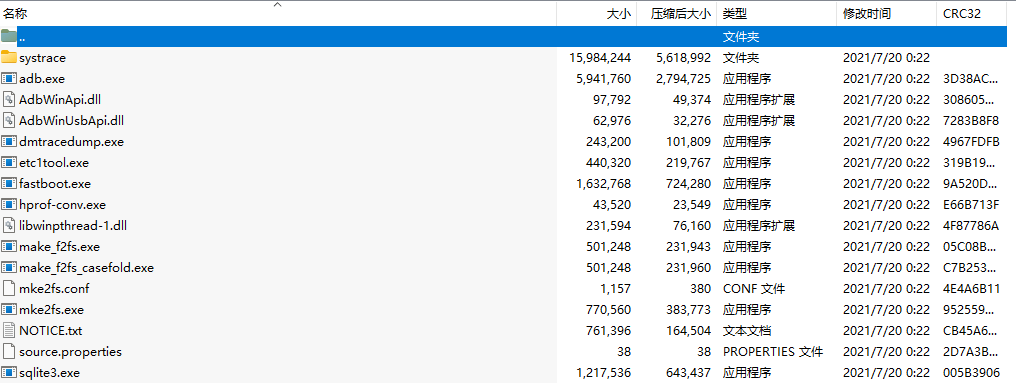The height and width of the screenshot is (383, 1016).
Task: Click the sqlite3.exe icon
Action: click(x=8, y=372)
